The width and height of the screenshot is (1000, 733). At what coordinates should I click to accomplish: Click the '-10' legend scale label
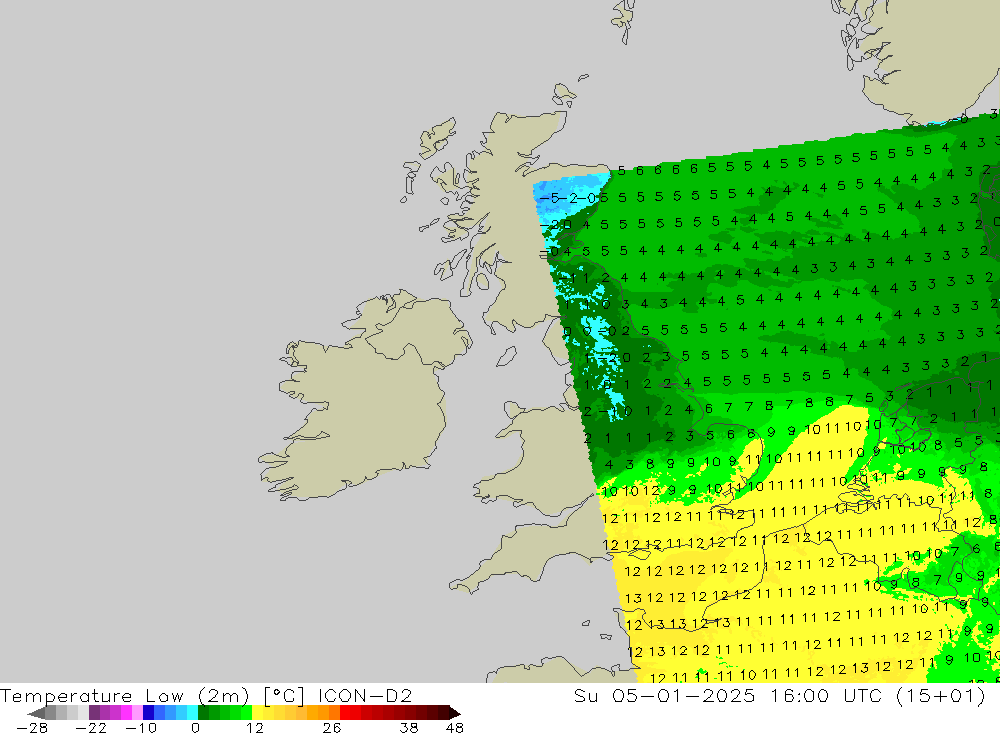(x=141, y=728)
